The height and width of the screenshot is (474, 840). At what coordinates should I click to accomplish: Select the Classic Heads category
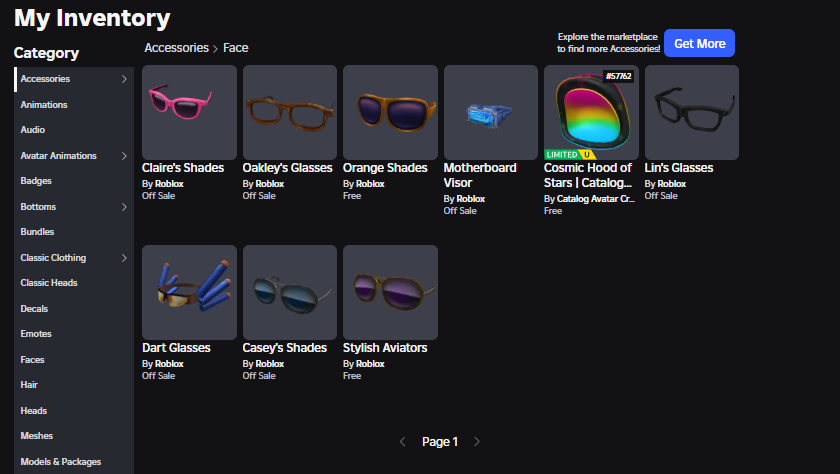[49, 283]
